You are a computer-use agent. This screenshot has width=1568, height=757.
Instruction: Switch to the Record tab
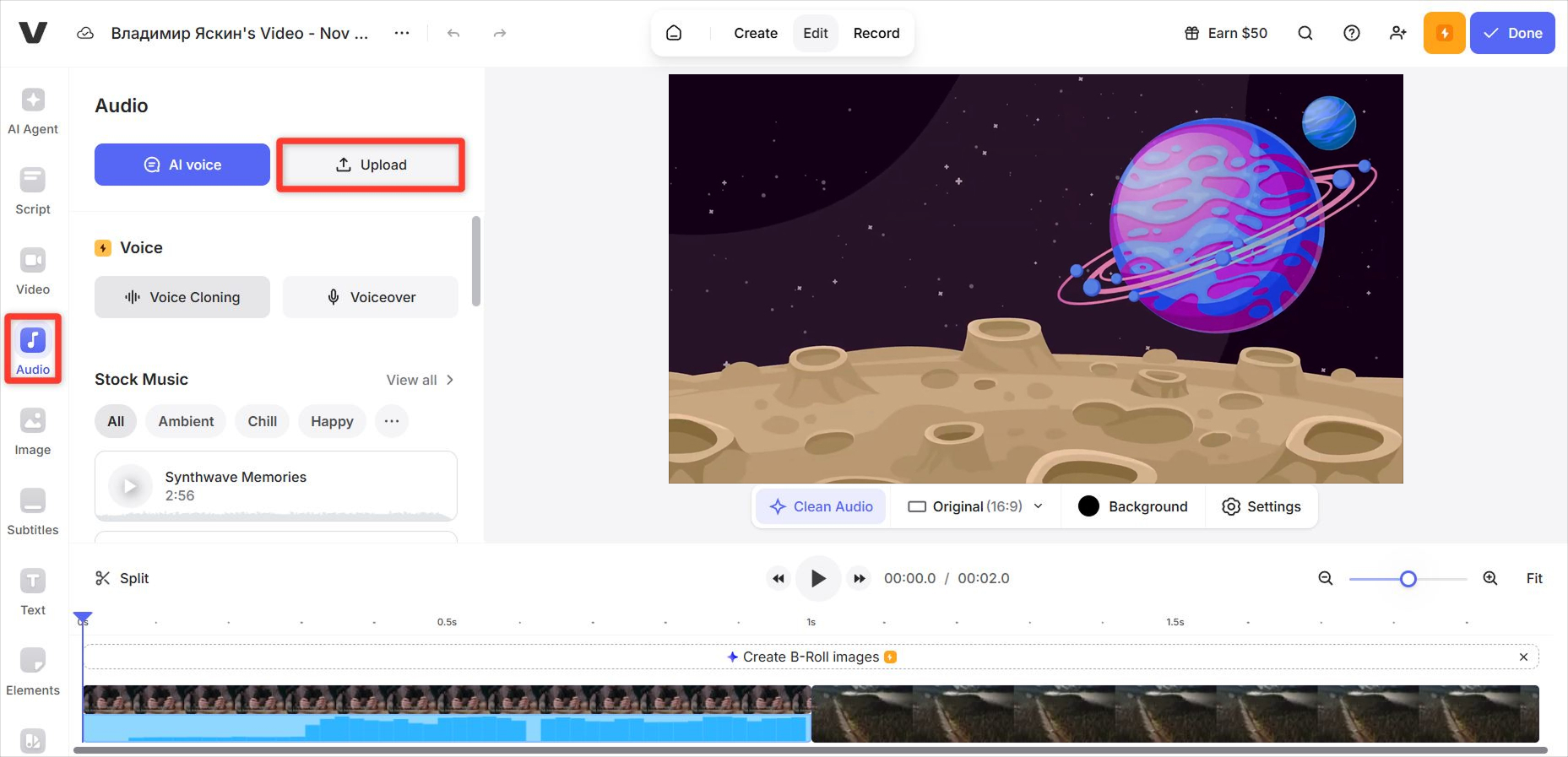(876, 34)
